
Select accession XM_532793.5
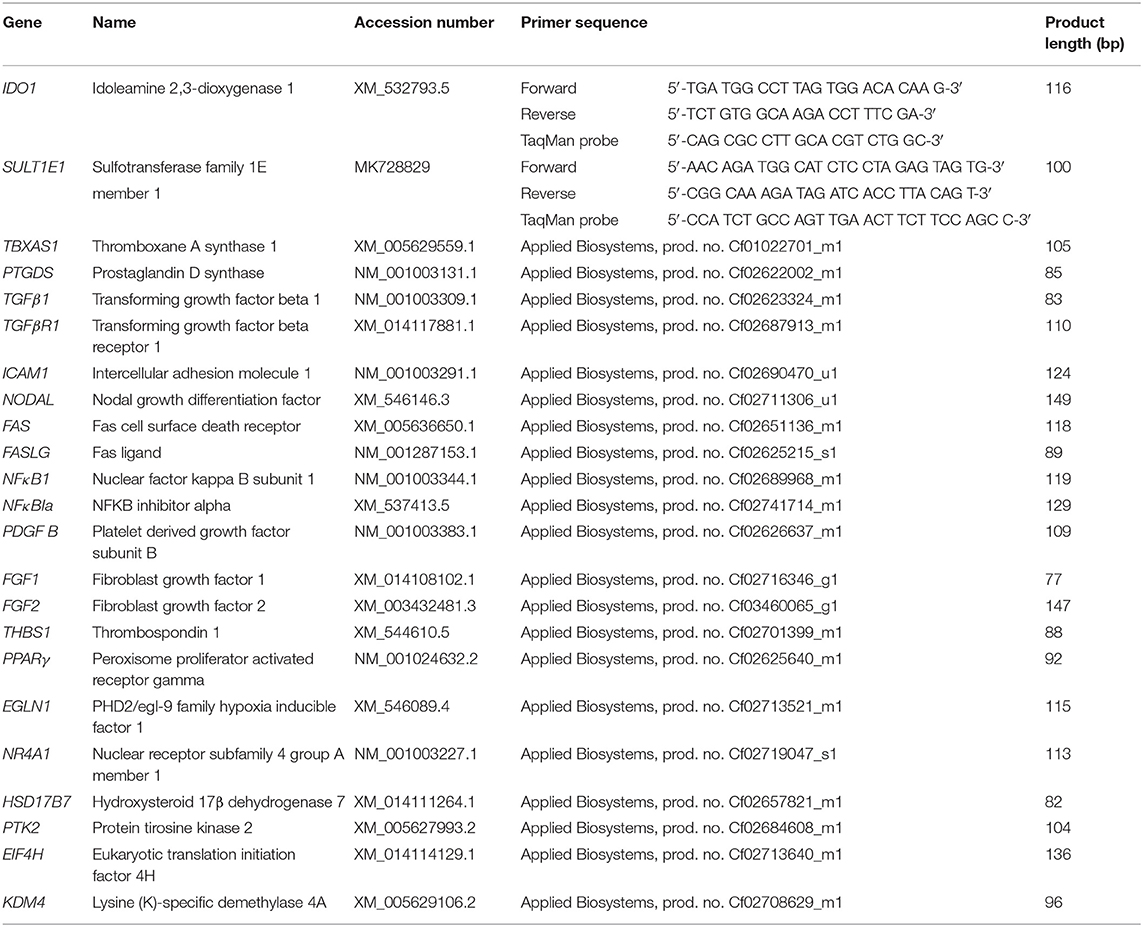(x=401, y=88)
